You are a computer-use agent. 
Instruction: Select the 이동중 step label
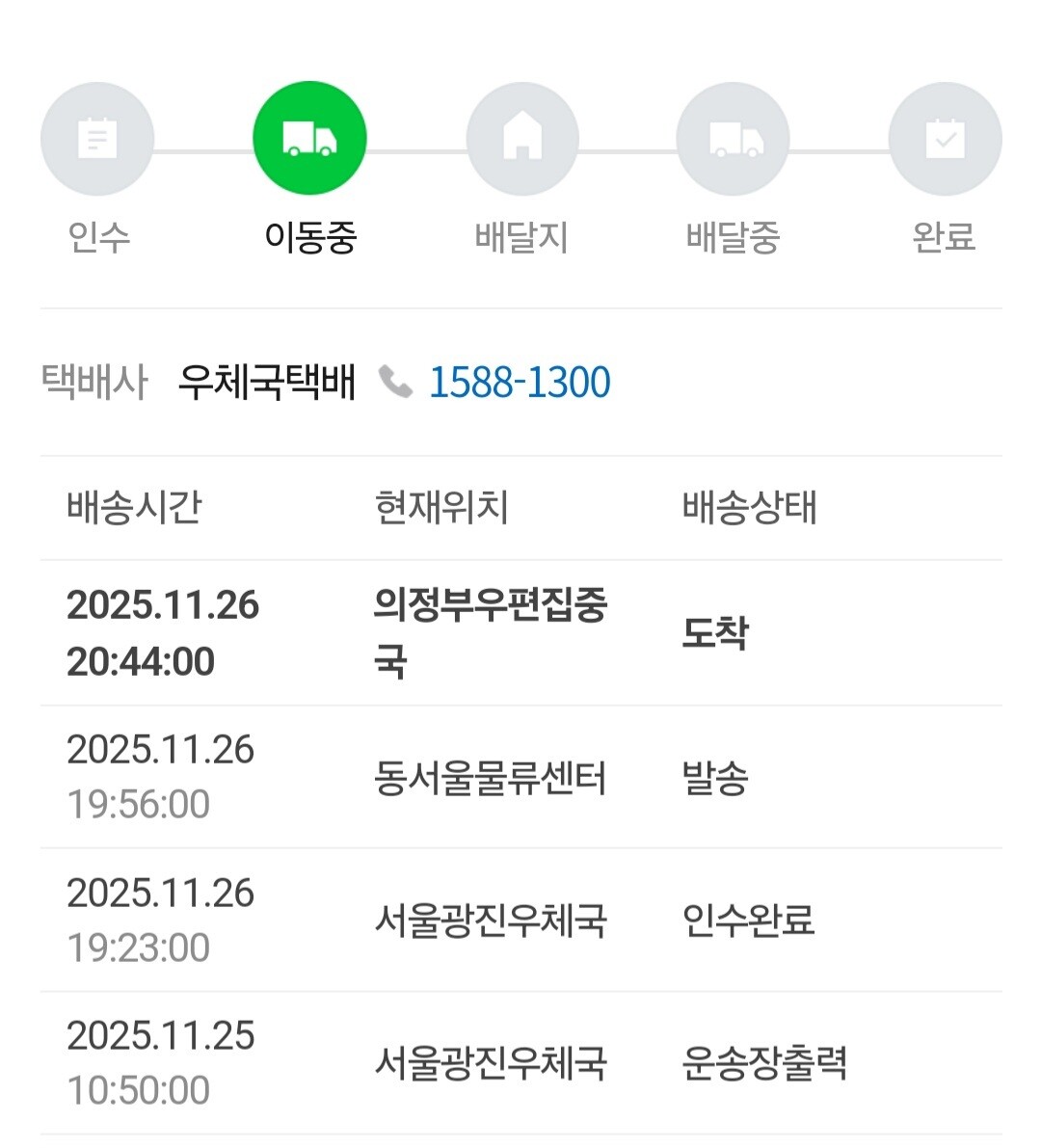[x=310, y=237]
